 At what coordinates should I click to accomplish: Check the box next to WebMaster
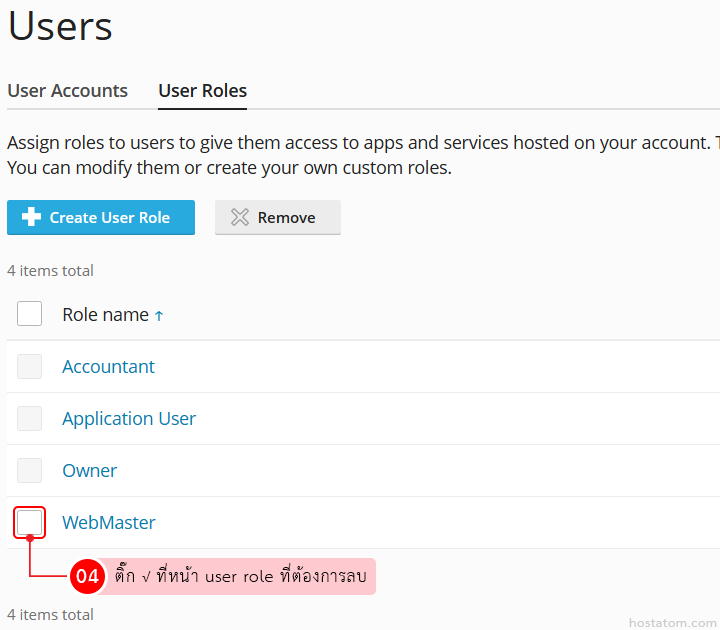pos(30,522)
